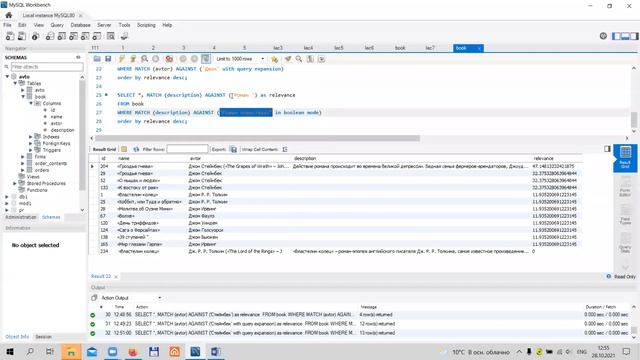The image size is (640, 360).
Task: Collapse the book table node
Action: pos(23,96)
